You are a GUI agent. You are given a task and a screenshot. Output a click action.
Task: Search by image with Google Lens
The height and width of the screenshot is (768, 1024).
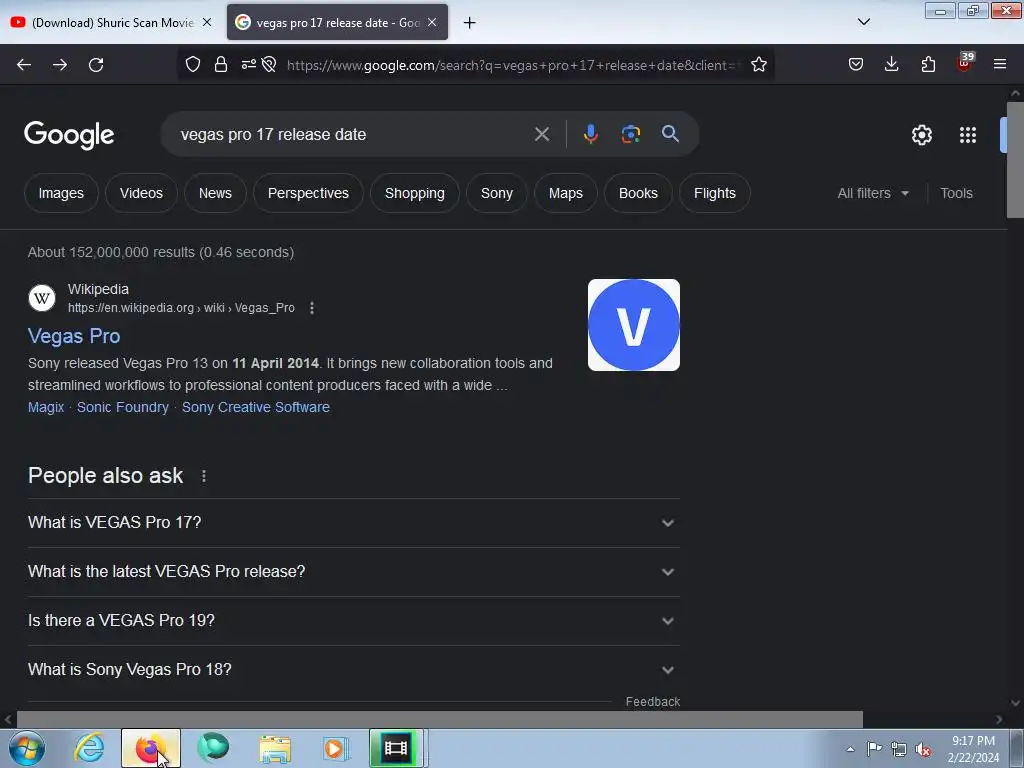point(630,134)
